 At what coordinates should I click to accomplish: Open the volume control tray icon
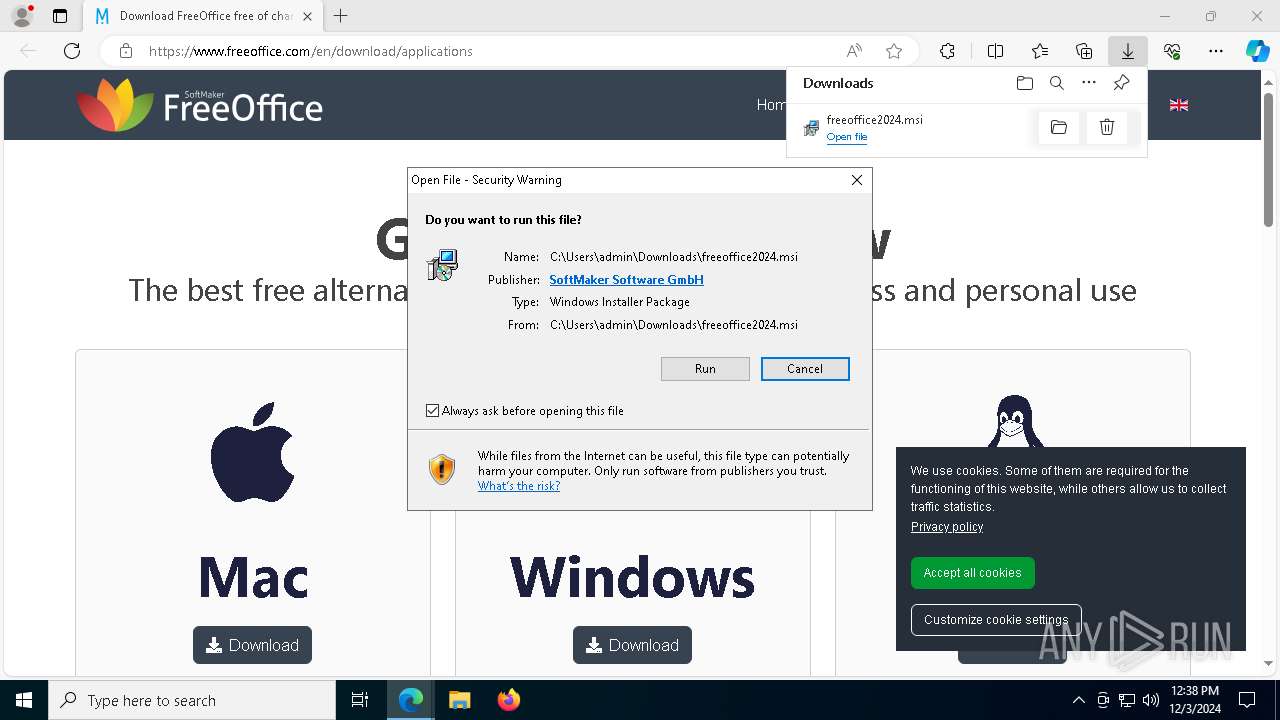click(x=1151, y=700)
